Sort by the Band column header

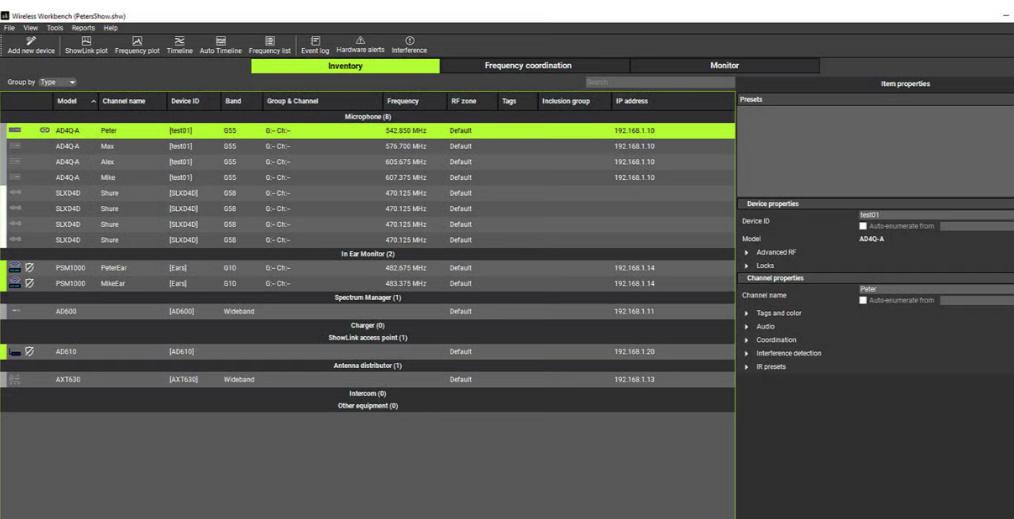pos(241,101)
